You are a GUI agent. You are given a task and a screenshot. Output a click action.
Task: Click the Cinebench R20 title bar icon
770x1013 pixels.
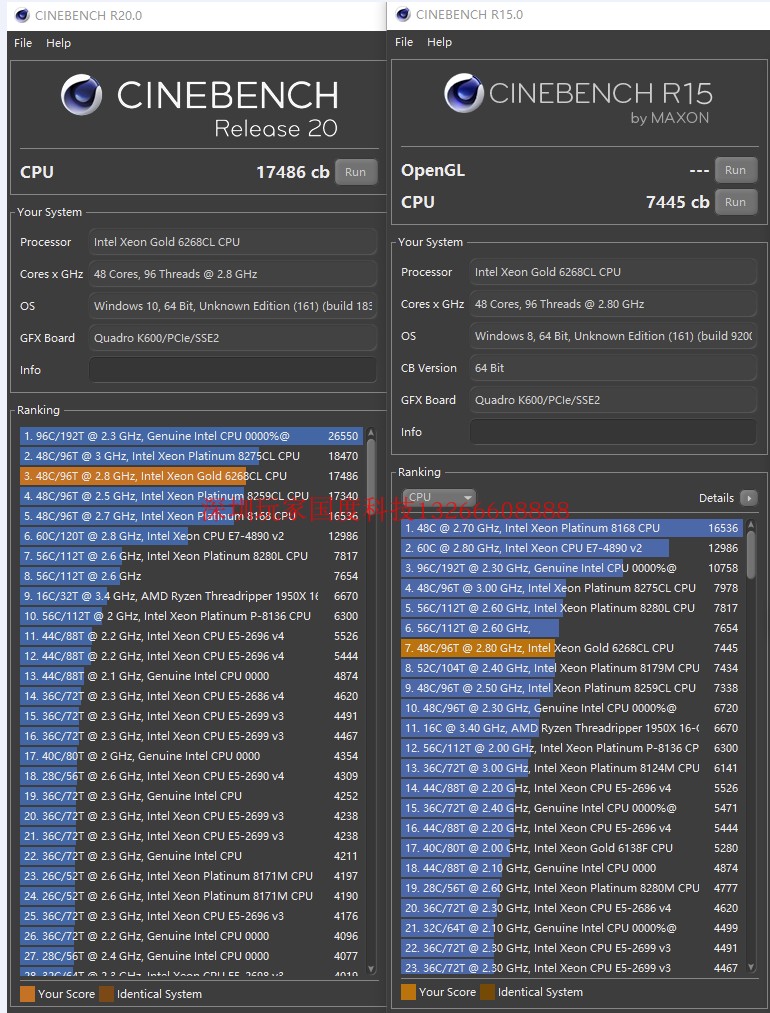pos(22,15)
